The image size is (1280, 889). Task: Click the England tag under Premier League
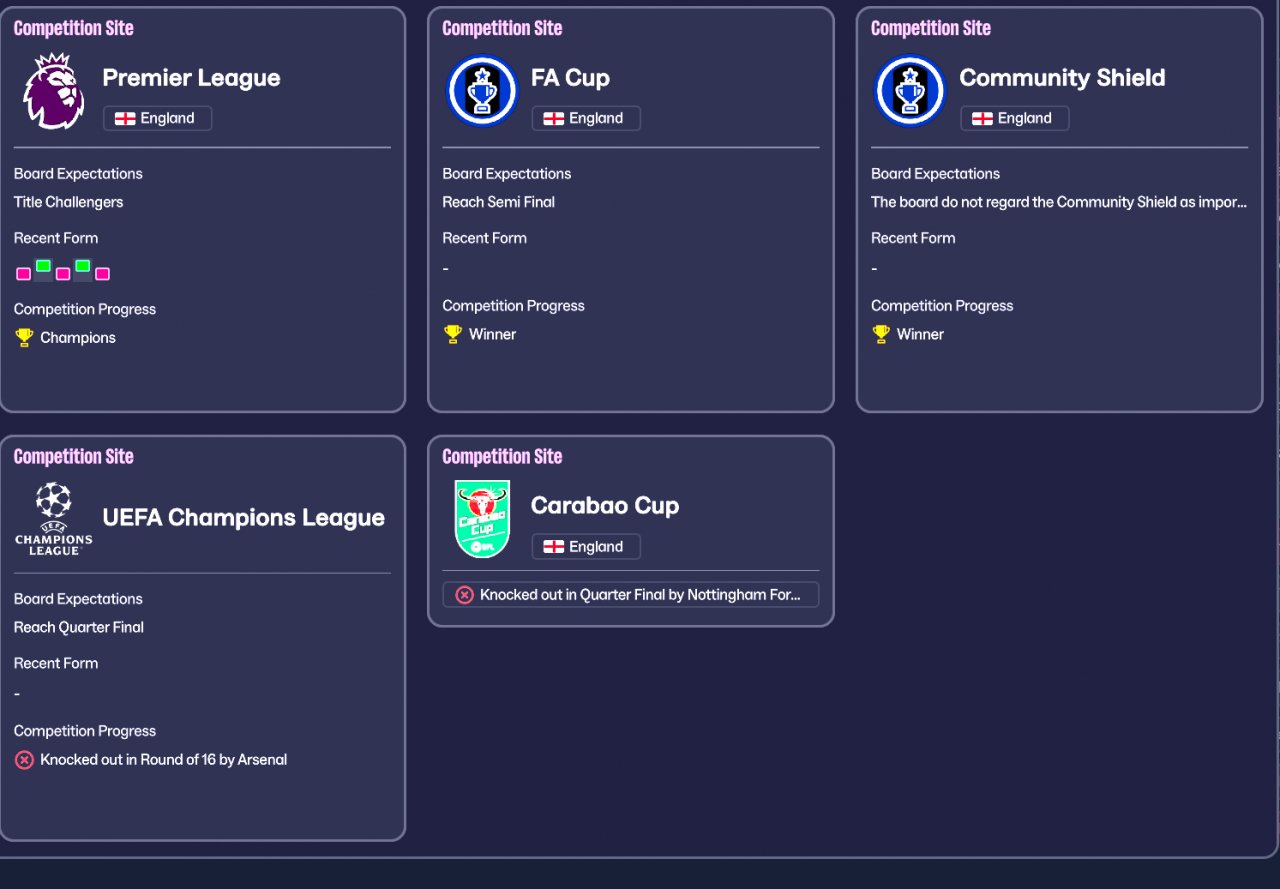[x=157, y=118]
